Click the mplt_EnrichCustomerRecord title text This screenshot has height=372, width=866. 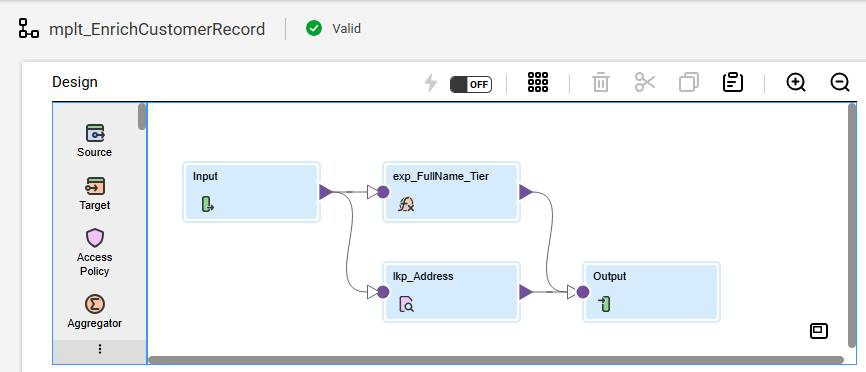(x=157, y=29)
